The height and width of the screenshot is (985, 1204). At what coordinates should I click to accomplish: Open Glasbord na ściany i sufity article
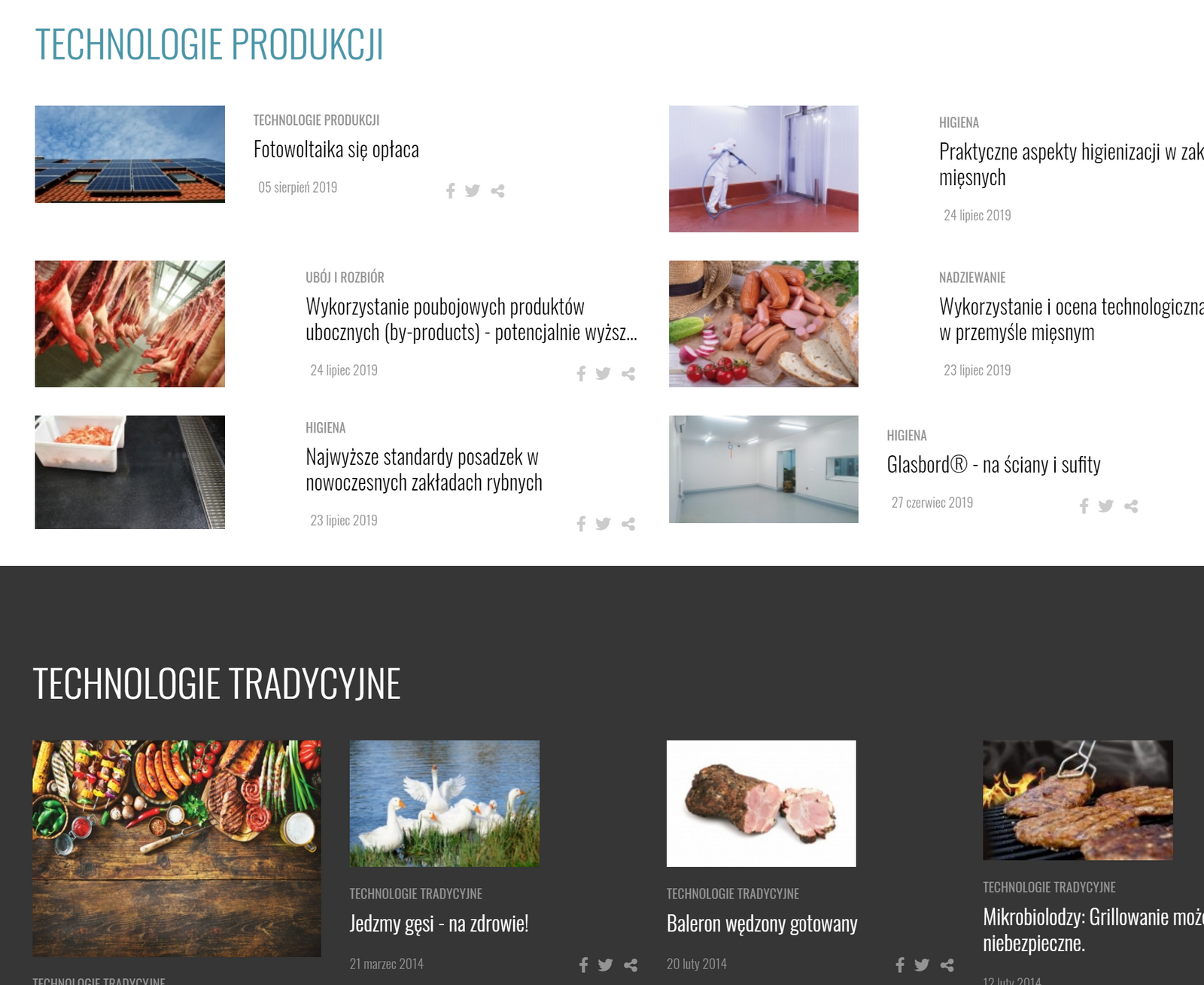click(993, 464)
